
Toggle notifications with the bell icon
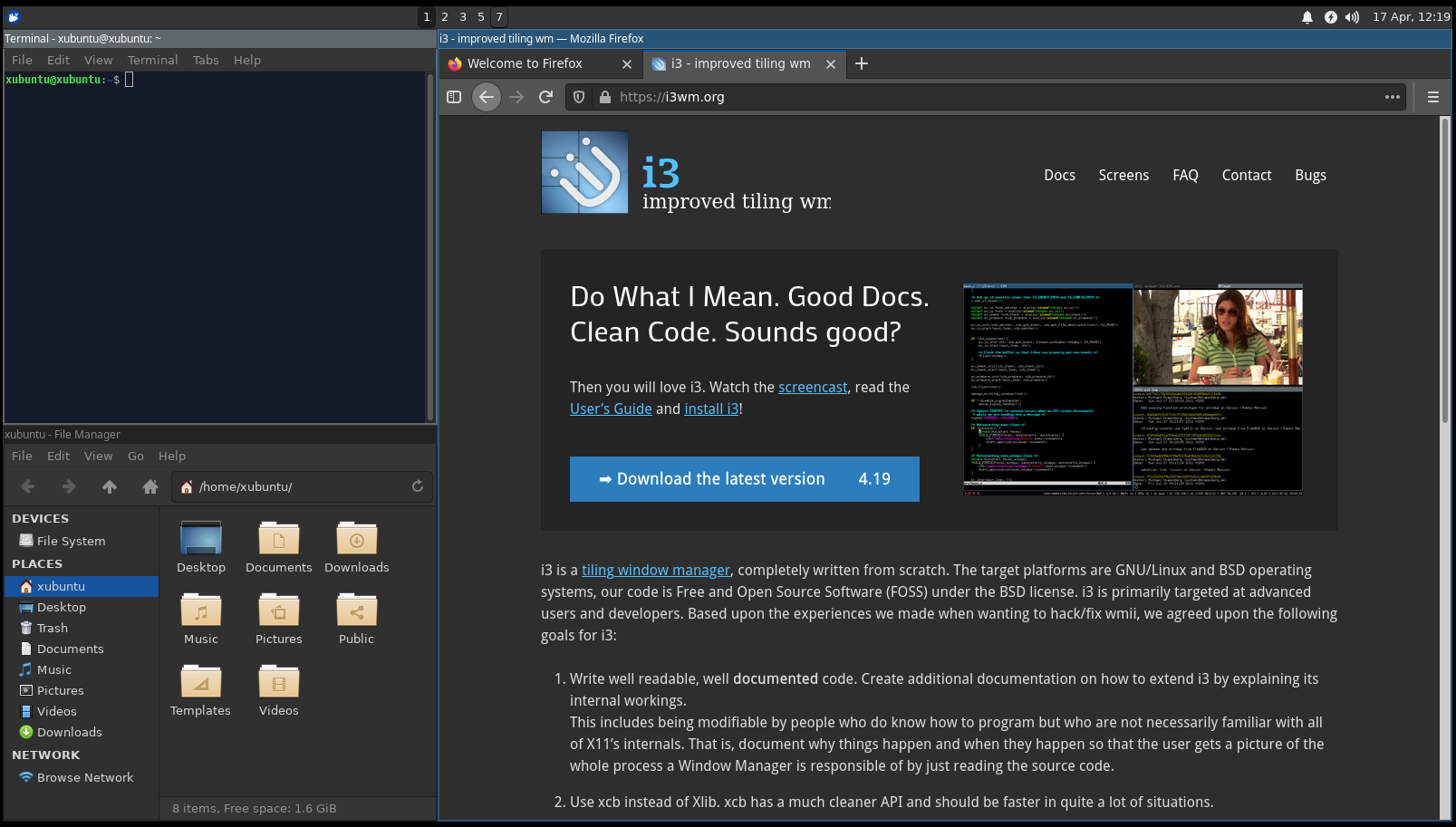pos(1307,16)
